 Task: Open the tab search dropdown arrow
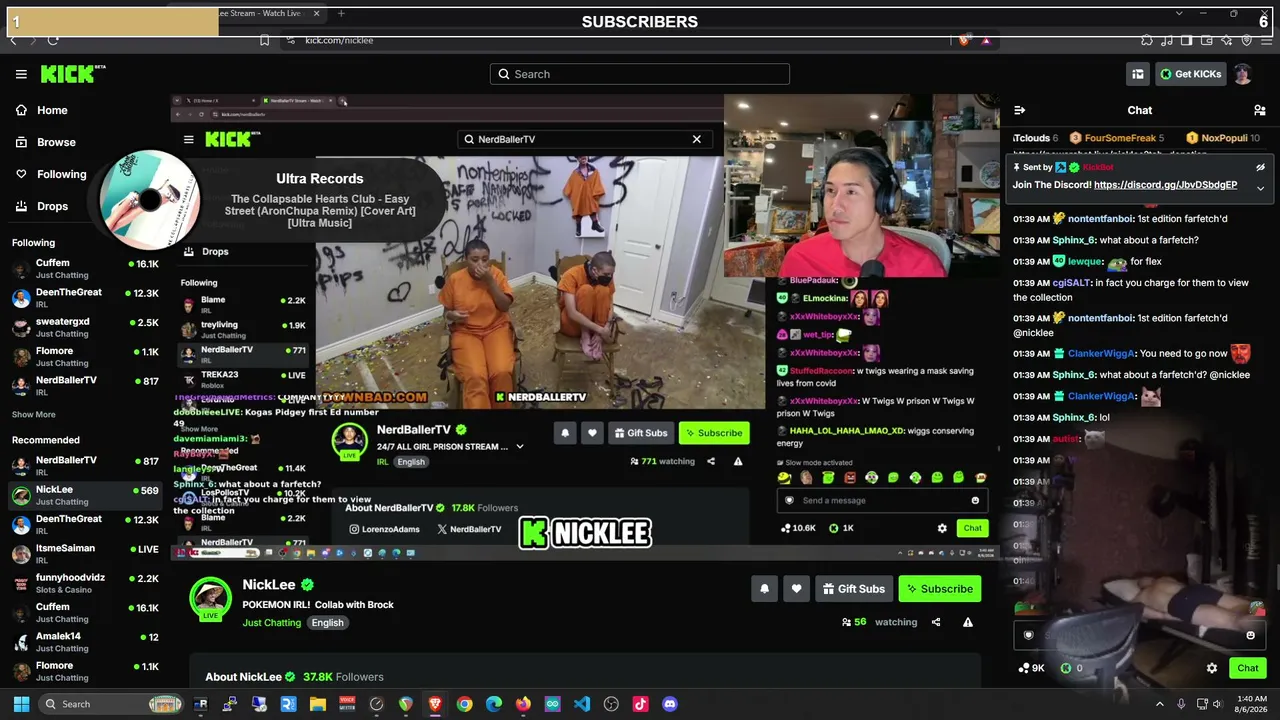1180,13
